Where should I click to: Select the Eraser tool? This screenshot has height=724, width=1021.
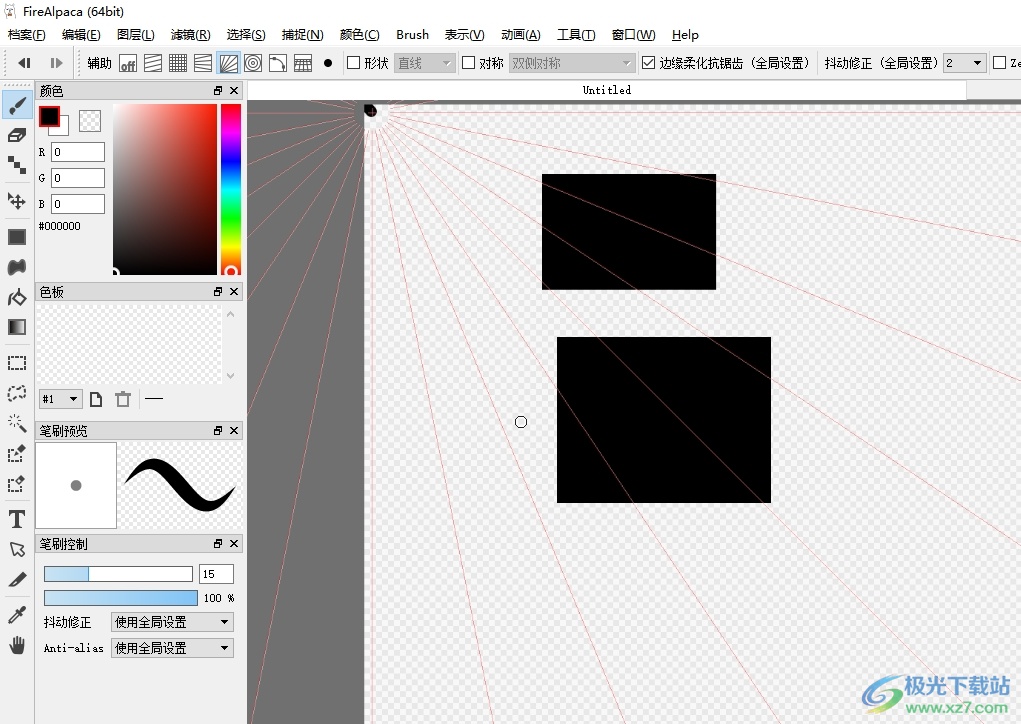pyautogui.click(x=17, y=135)
